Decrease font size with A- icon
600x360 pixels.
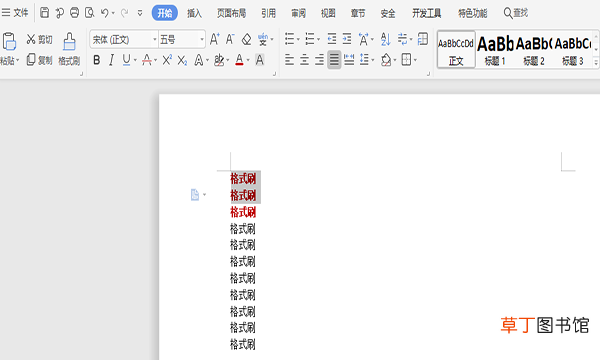click(x=230, y=39)
